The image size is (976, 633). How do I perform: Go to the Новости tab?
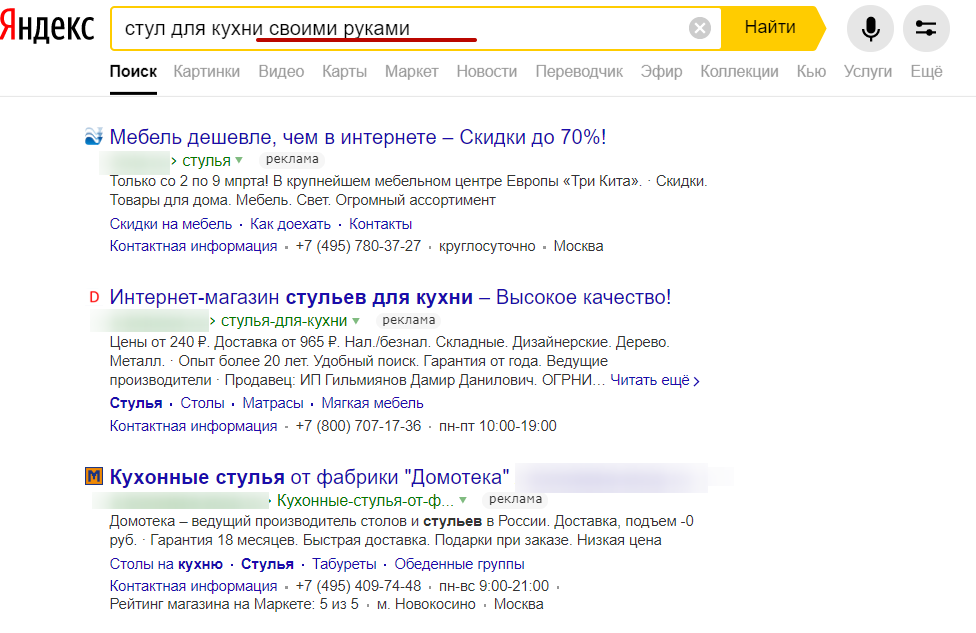(487, 72)
